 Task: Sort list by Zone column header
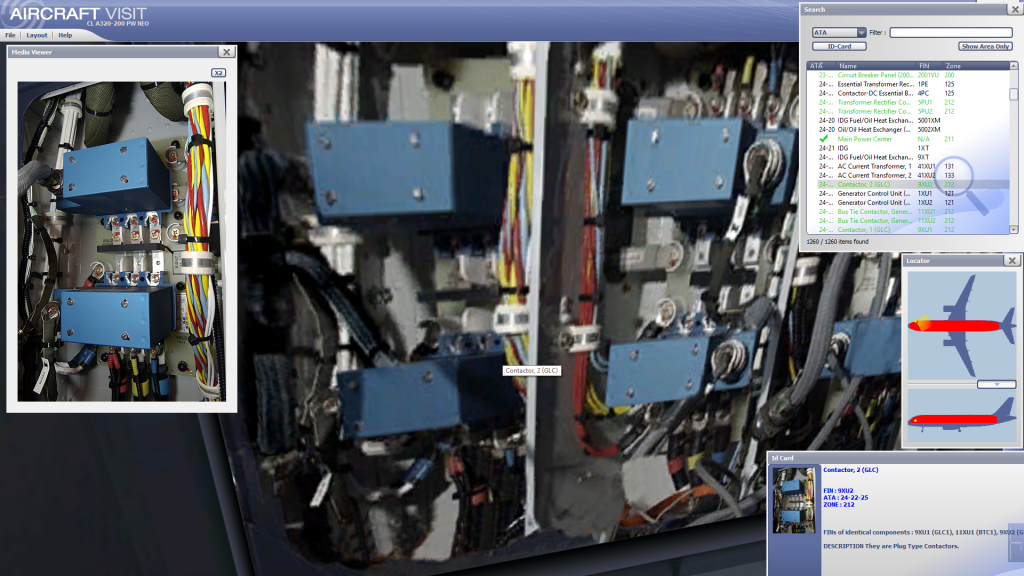point(976,66)
